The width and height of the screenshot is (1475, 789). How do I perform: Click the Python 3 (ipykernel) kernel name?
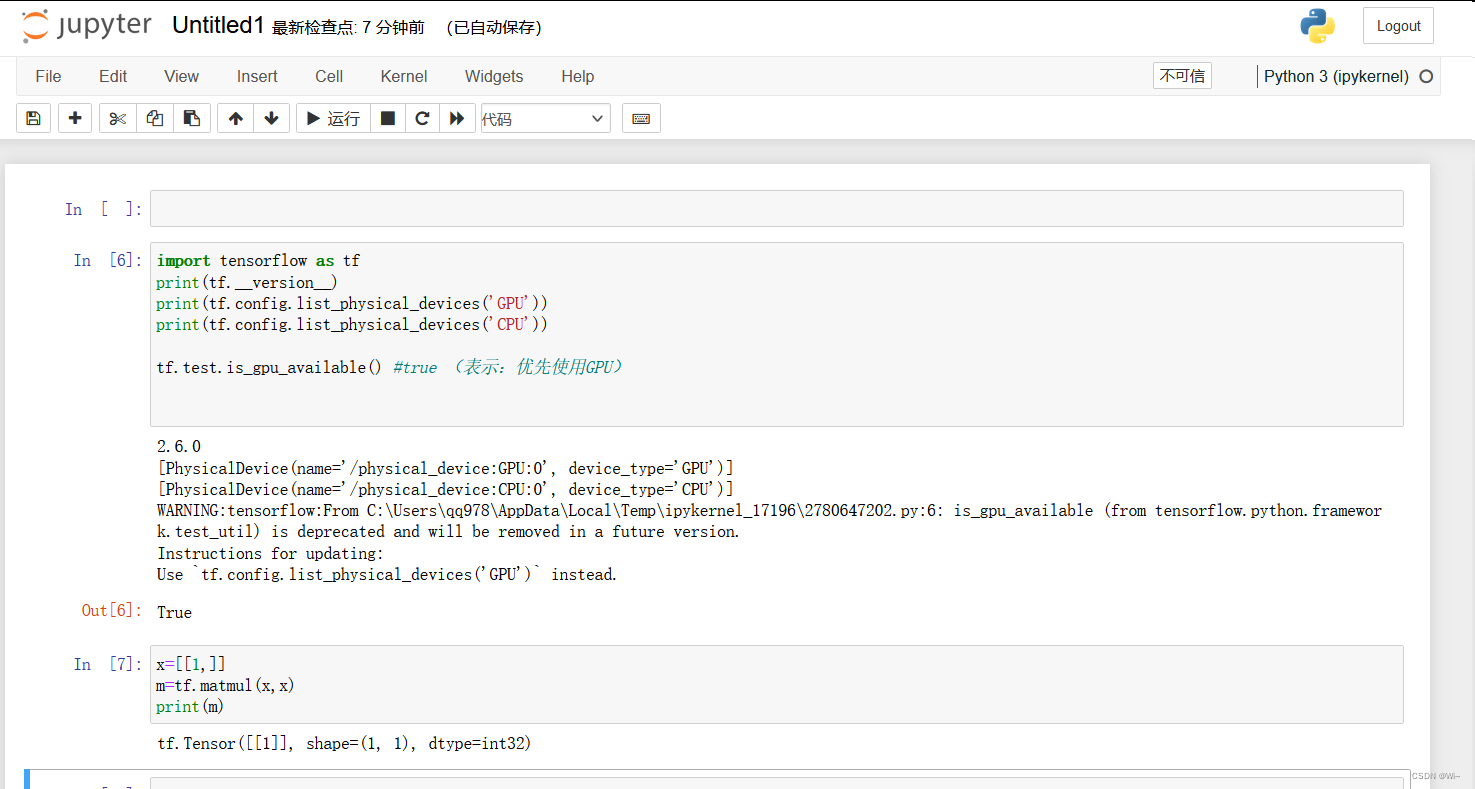[1336, 76]
